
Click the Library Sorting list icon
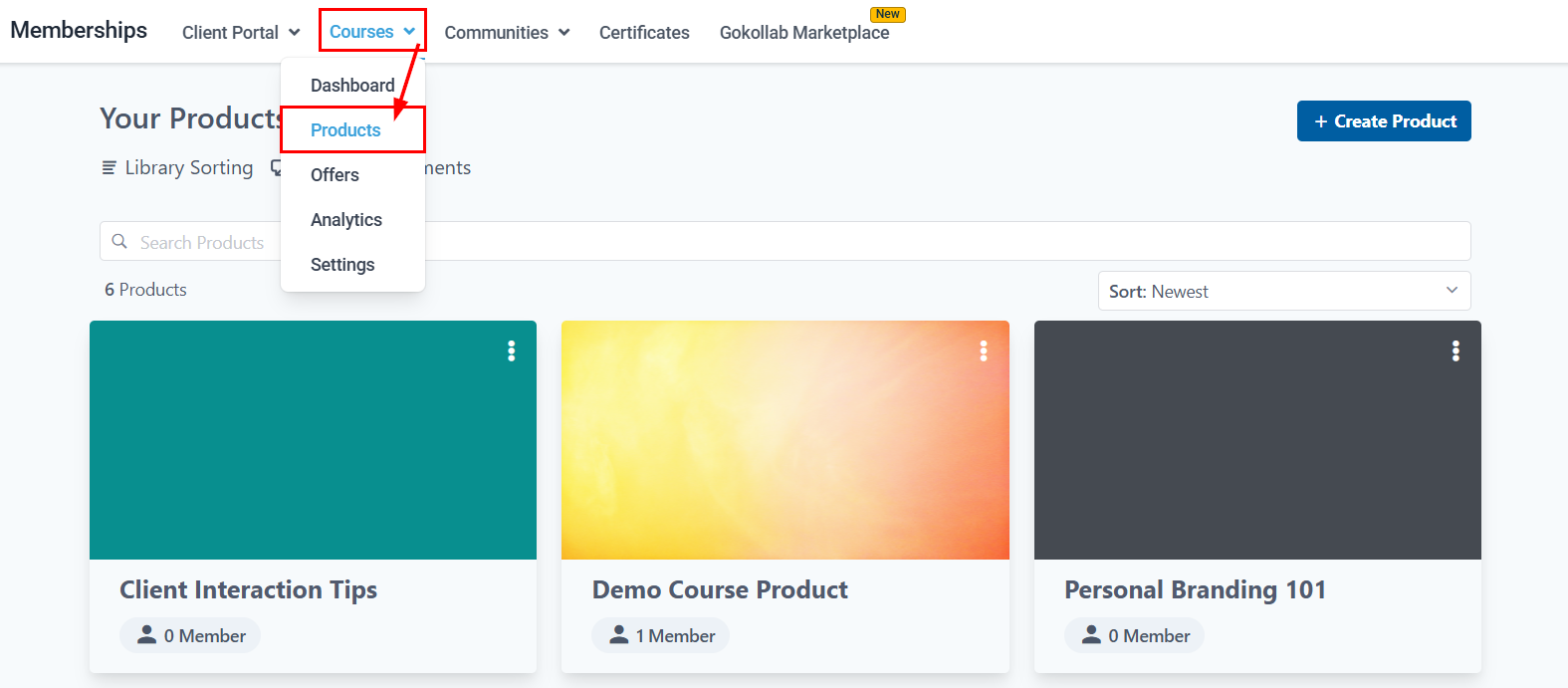click(110, 168)
